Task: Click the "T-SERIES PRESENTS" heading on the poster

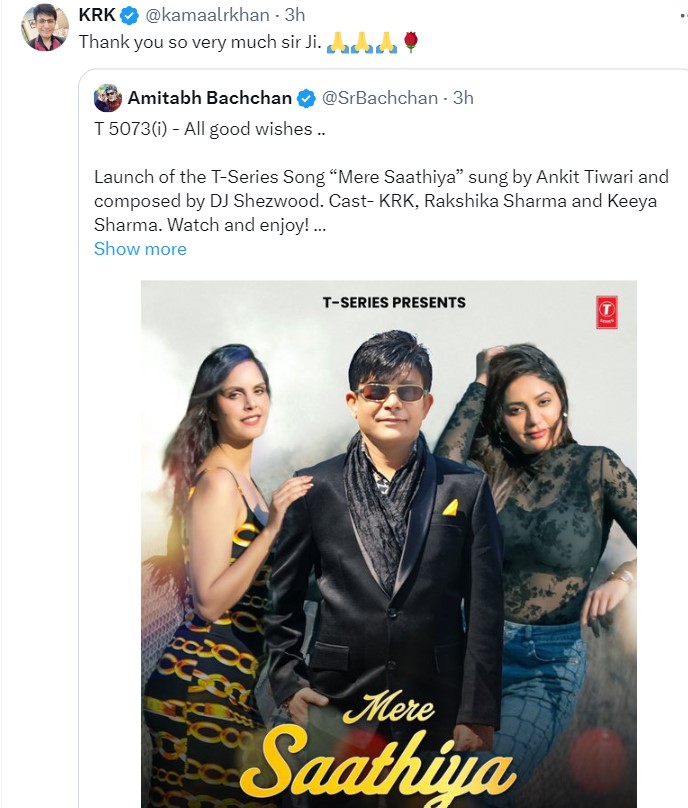Action: 393,302
